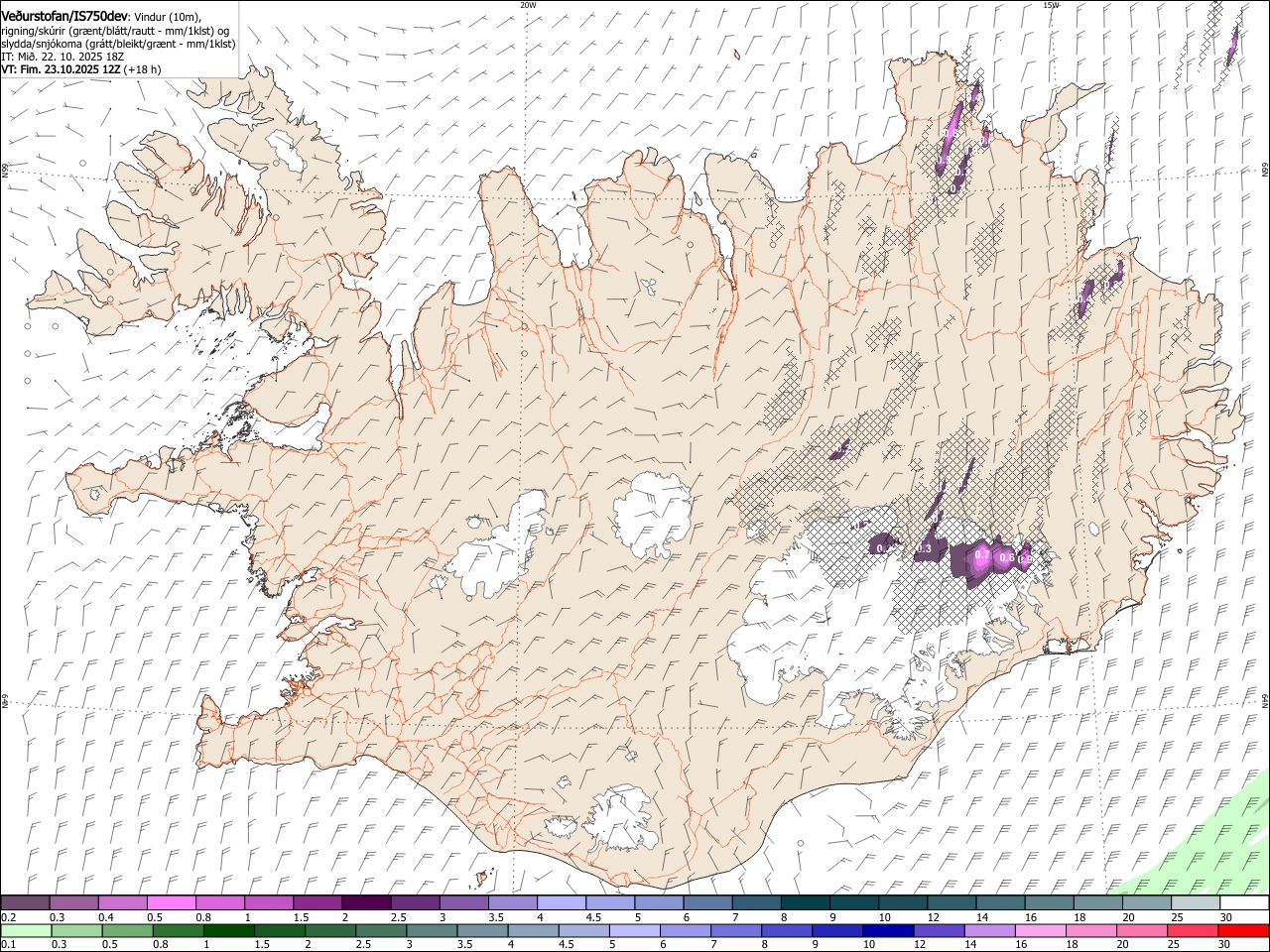Select the orchid 0.4 swatch in upper legend

122,903
